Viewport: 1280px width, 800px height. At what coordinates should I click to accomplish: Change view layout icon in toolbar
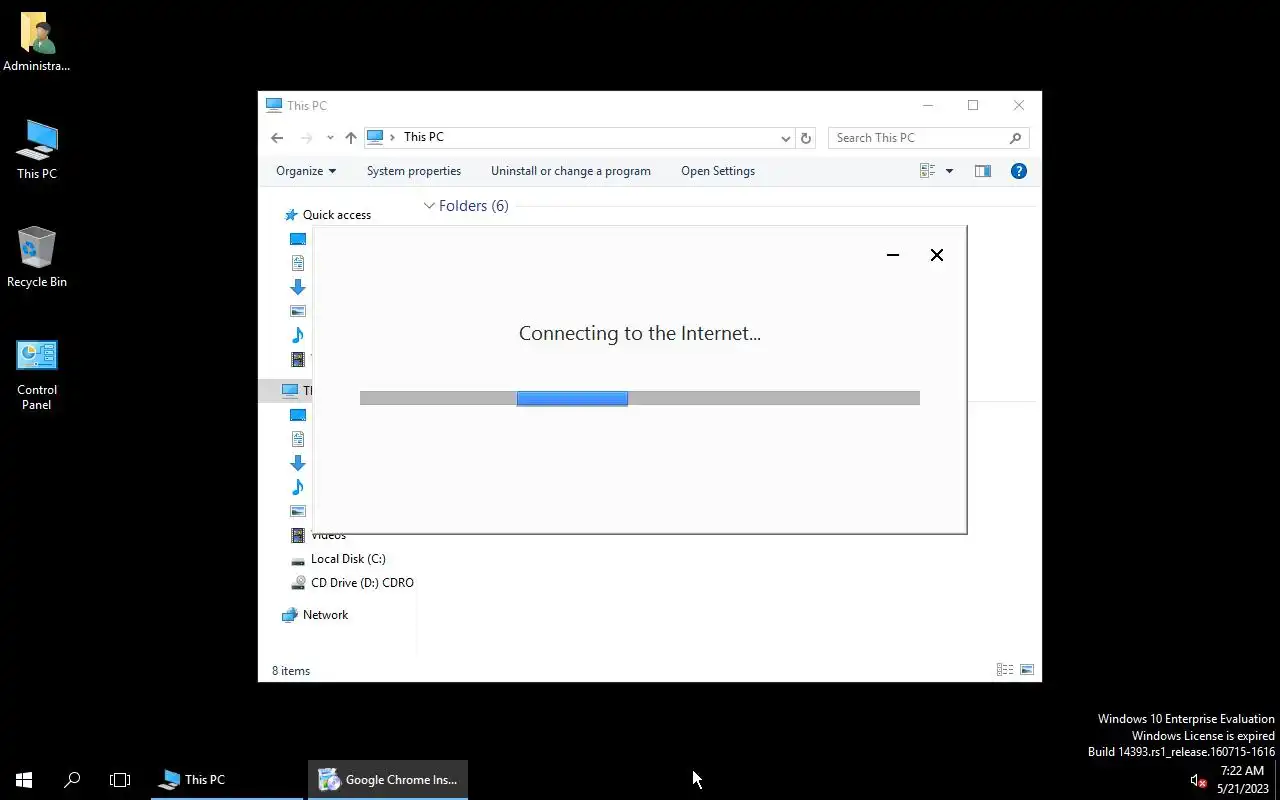click(x=928, y=171)
